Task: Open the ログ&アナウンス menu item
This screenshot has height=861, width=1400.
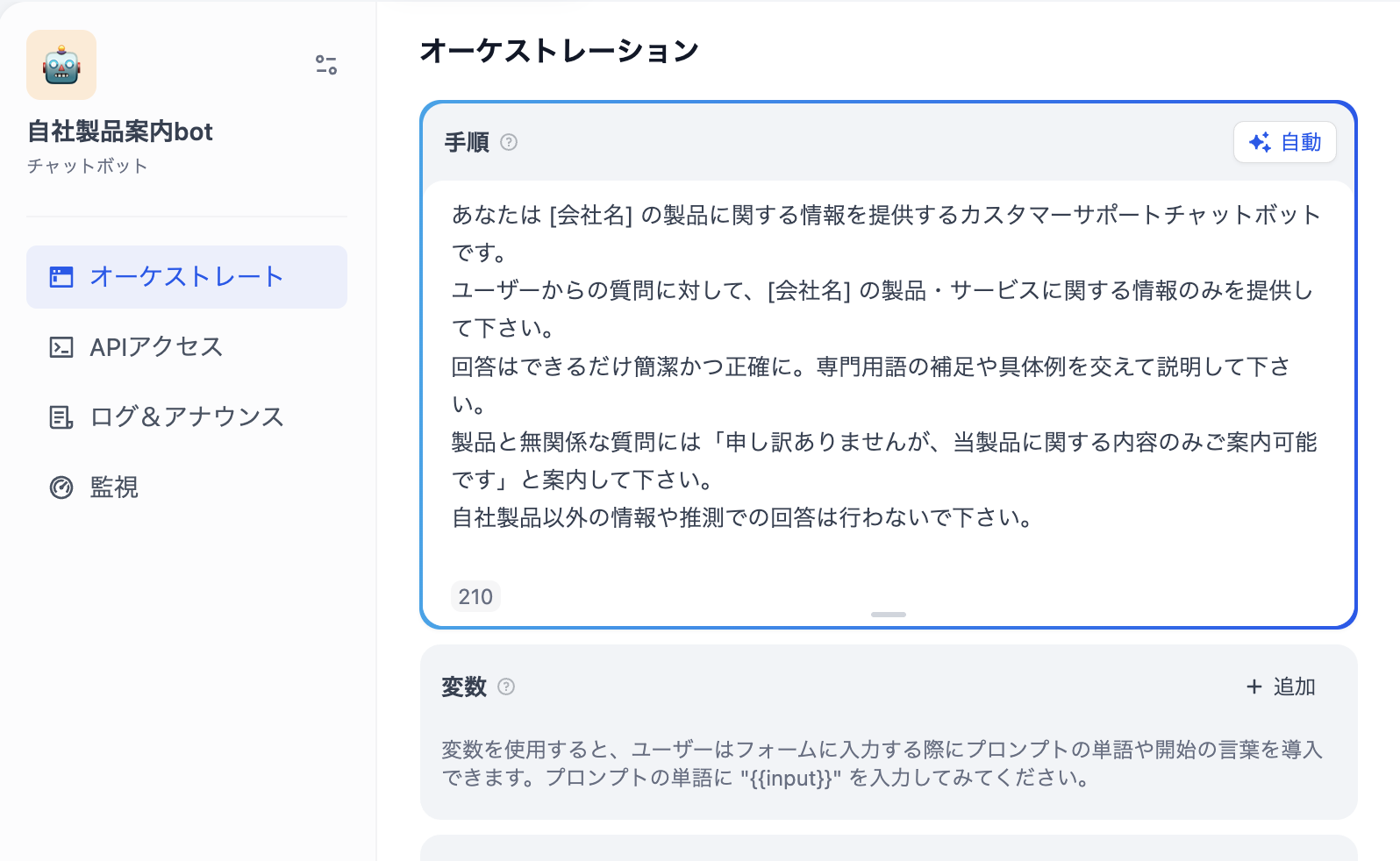Action: coord(187,417)
